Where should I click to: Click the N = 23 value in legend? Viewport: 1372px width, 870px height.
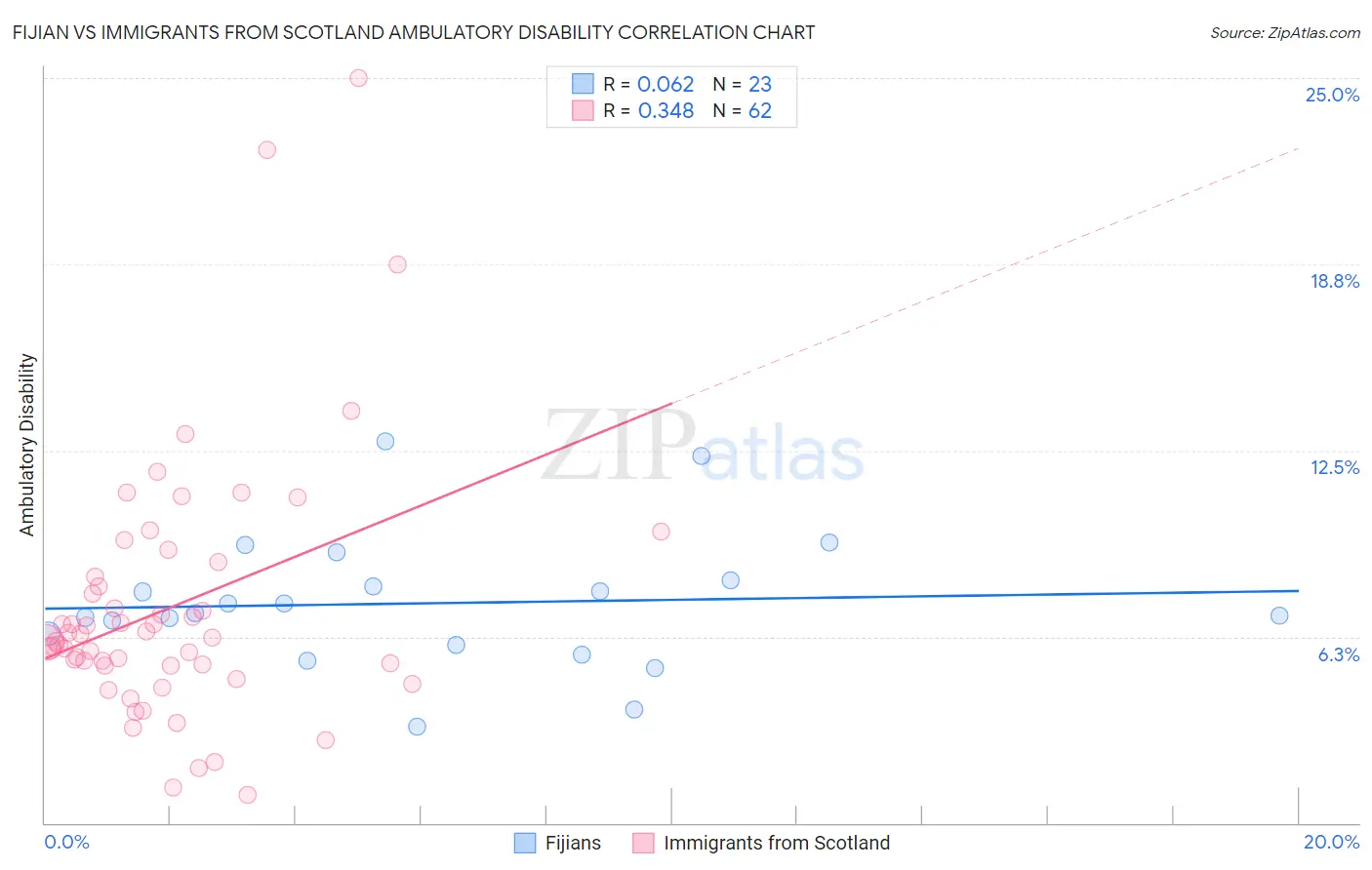click(x=742, y=84)
